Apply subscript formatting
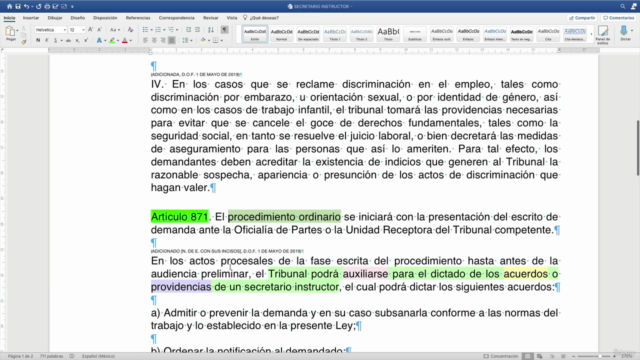 click(77, 40)
